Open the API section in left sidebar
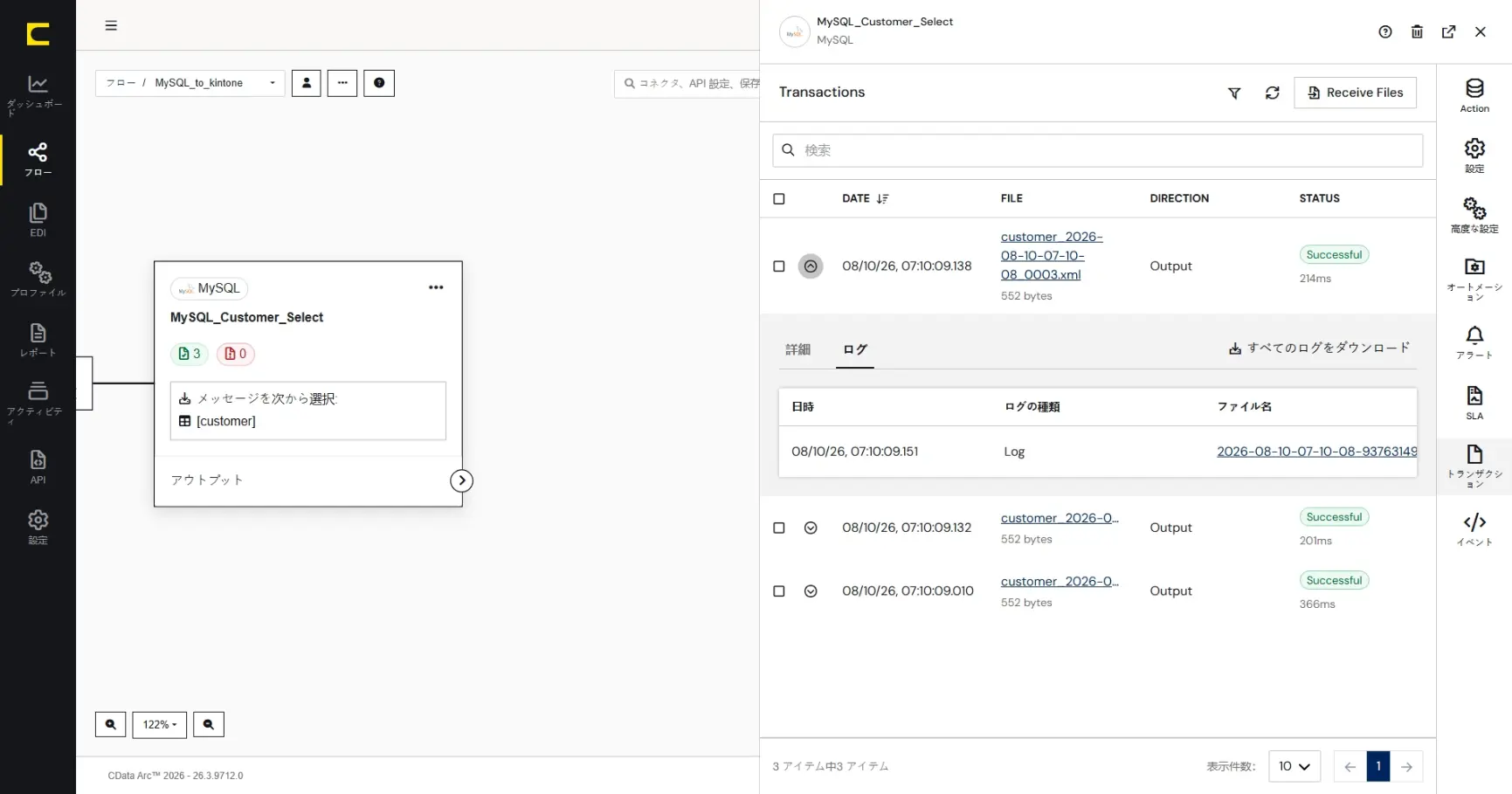This screenshot has height=794, width=1512. coord(38,466)
